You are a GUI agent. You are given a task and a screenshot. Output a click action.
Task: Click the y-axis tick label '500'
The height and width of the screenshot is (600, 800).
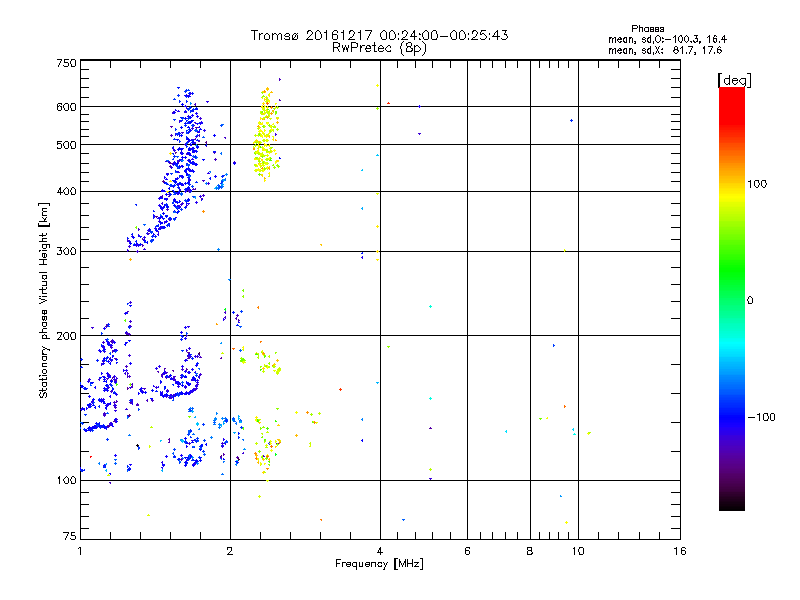click(x=66, y=145)
